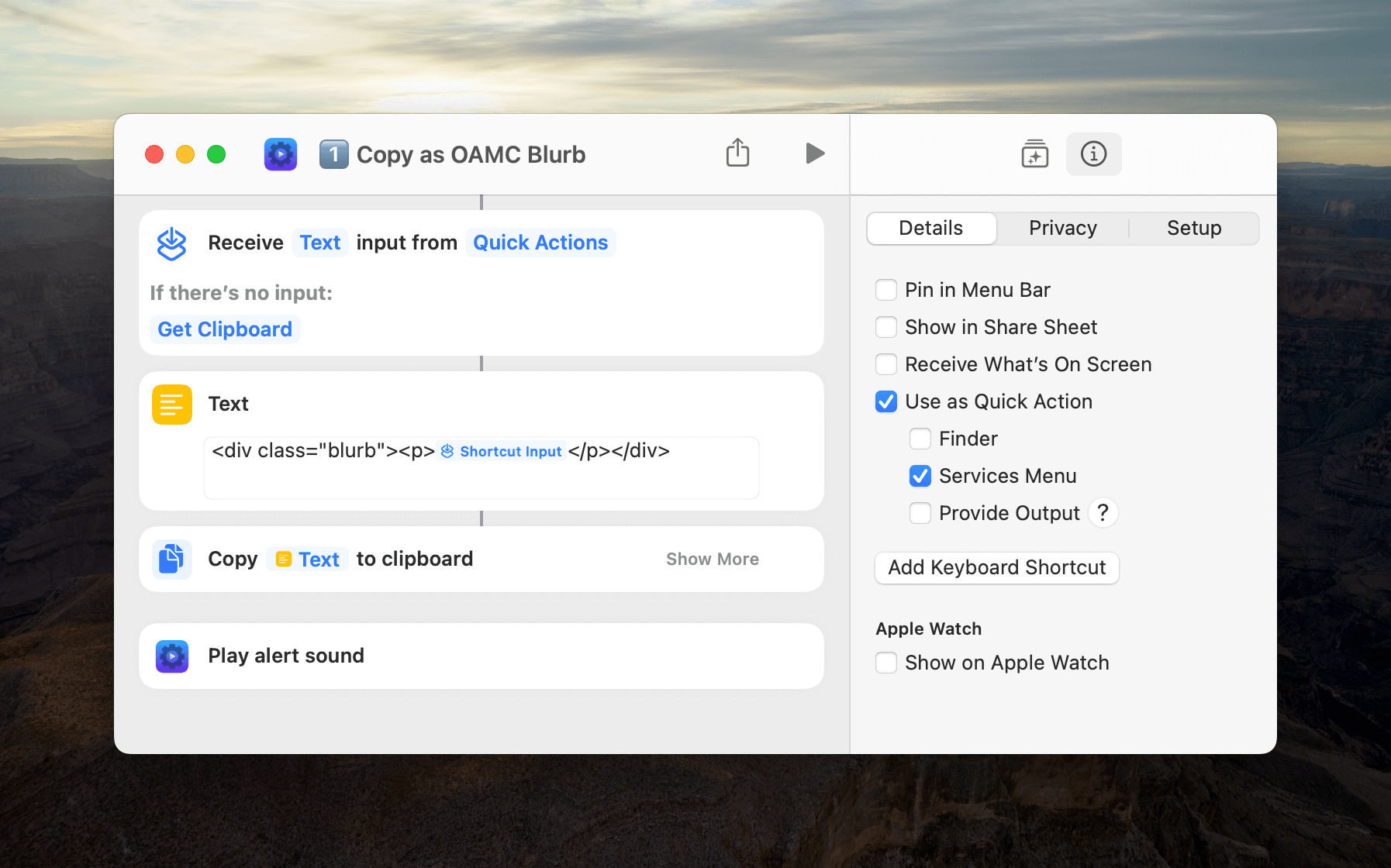
Task: Click the Shortcut Details info icon
Action: (x=1093, y=154)
